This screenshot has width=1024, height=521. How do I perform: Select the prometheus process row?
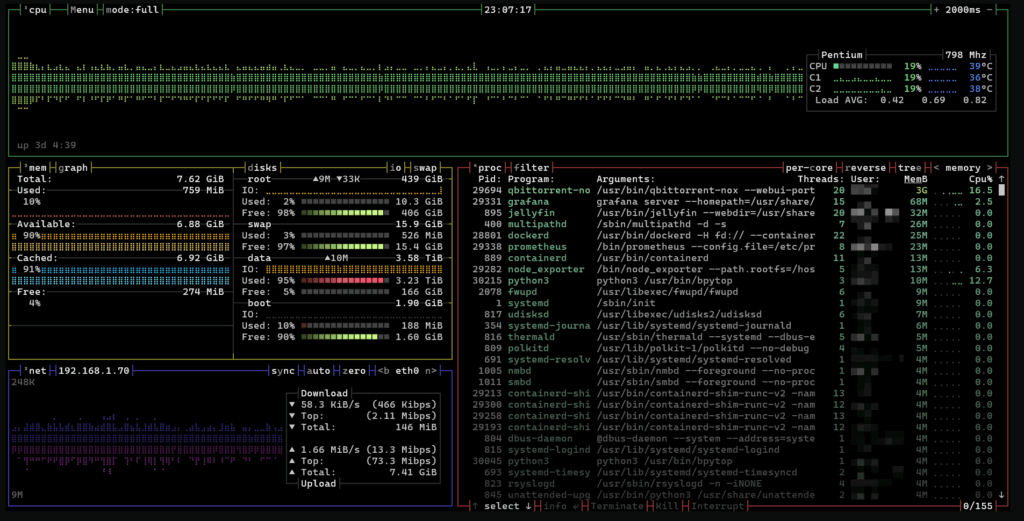click(733, 247)
